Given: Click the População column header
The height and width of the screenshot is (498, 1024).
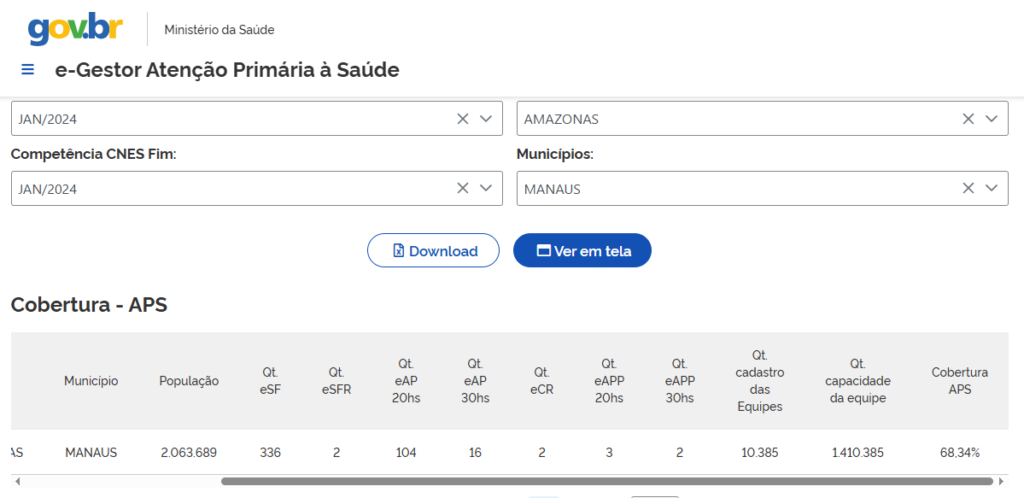Looking at the screenshot, I should coord(188,381).
